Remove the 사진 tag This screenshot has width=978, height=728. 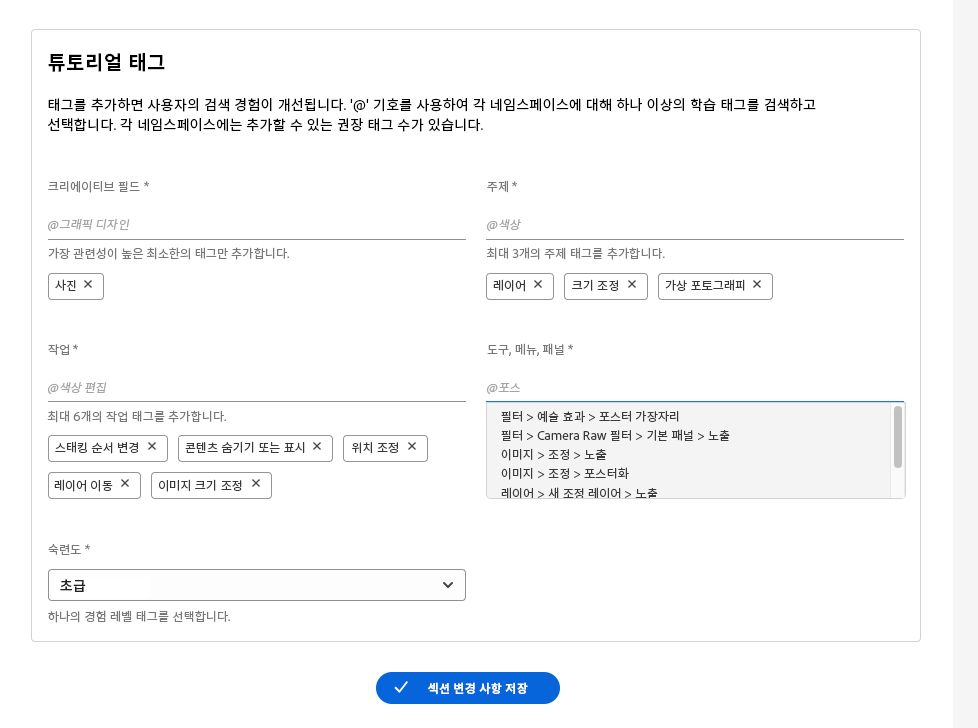coord(88,285)
